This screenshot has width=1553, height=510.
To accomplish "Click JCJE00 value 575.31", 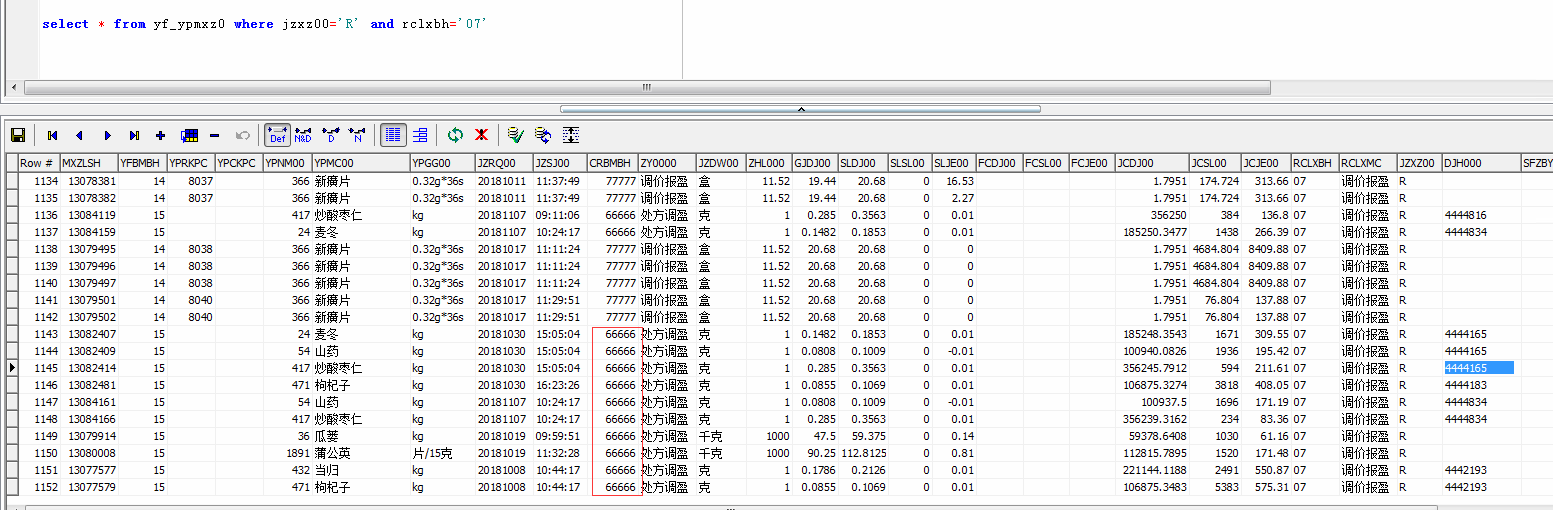I will click(1272, 487).
